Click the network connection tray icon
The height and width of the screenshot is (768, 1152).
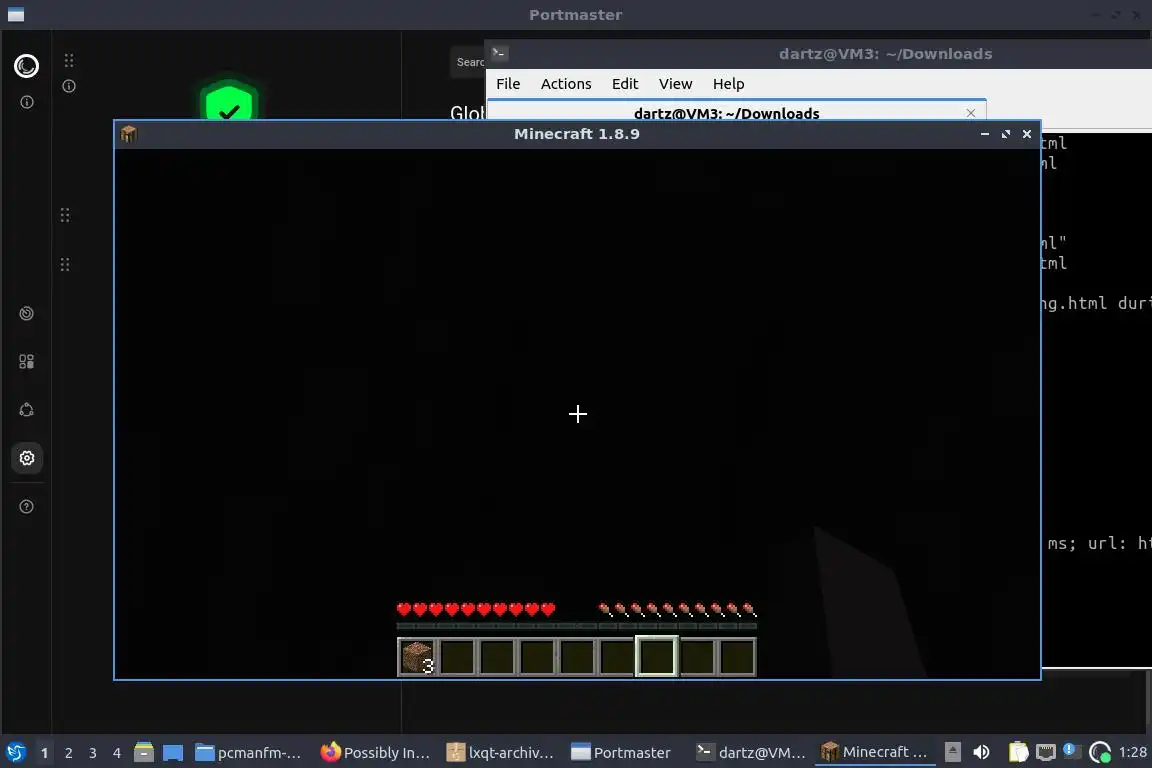pyautogui.click(x=1045, y=752)
